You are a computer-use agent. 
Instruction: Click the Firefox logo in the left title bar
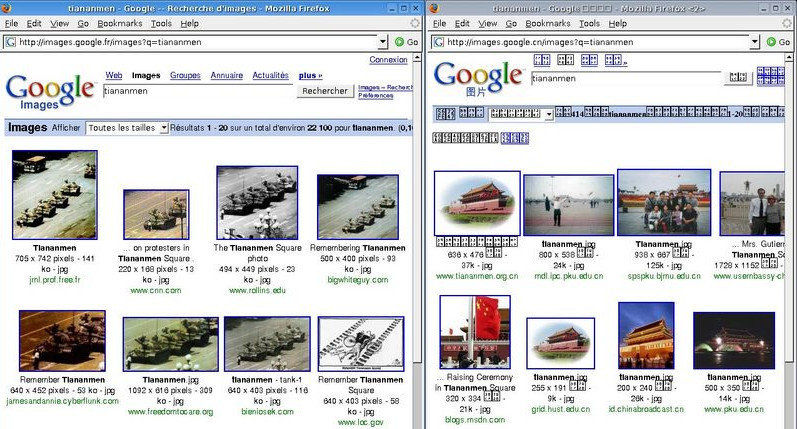click(x=7, y=8)
